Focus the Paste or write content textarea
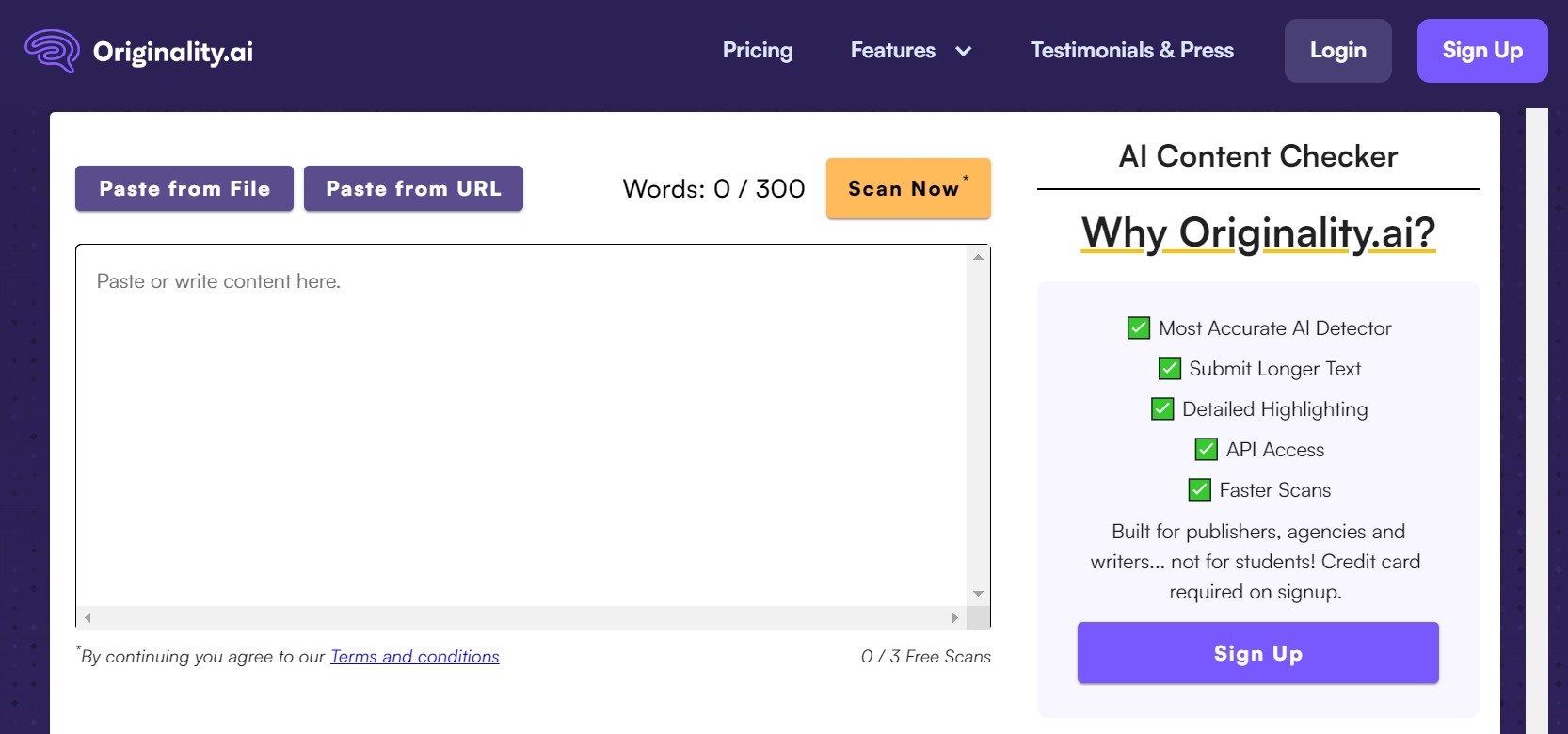Viewport: 1568px width, 734px height. [x=521, y=425]
